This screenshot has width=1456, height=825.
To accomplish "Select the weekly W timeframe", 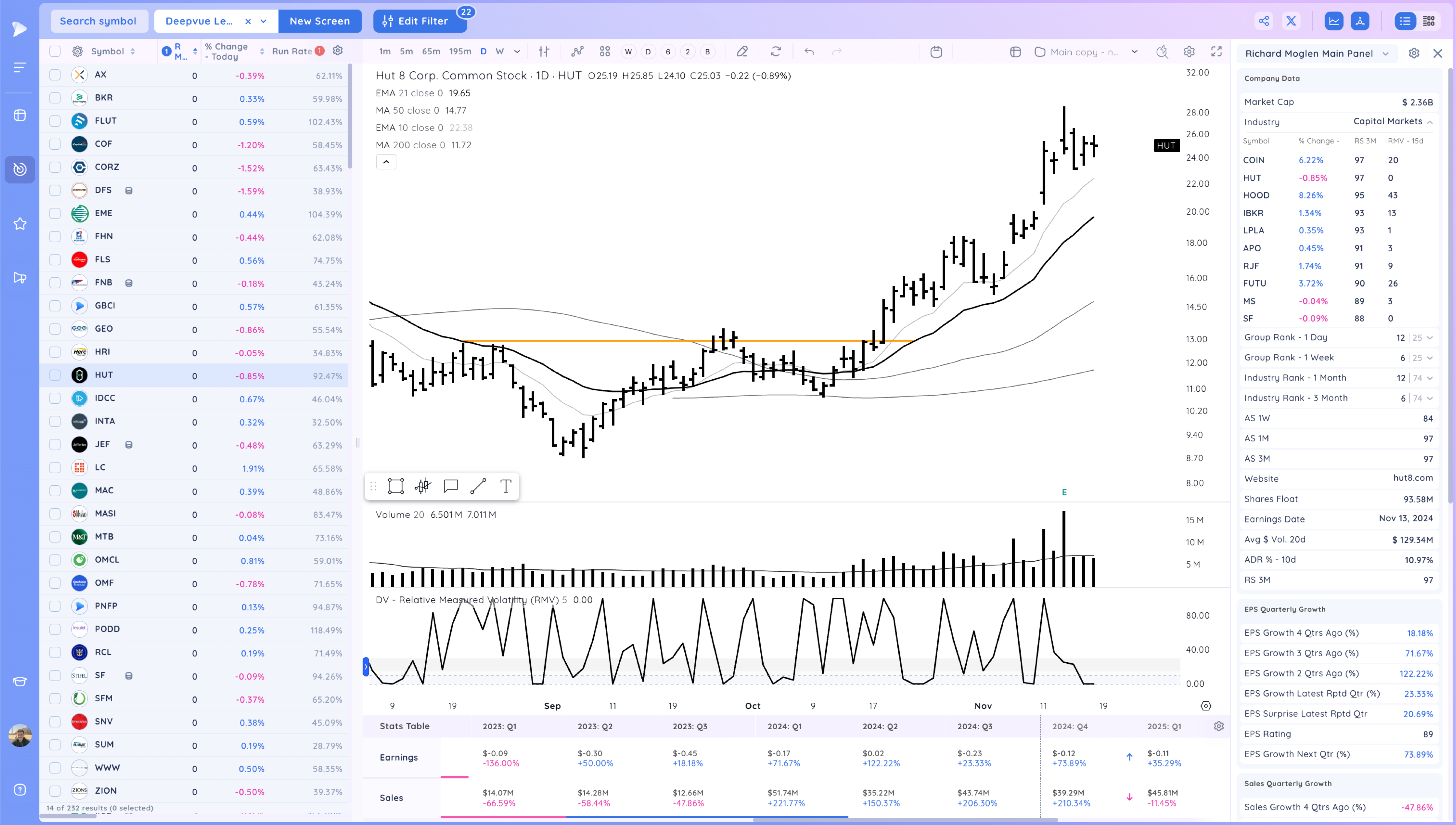I will coord(499,52).
